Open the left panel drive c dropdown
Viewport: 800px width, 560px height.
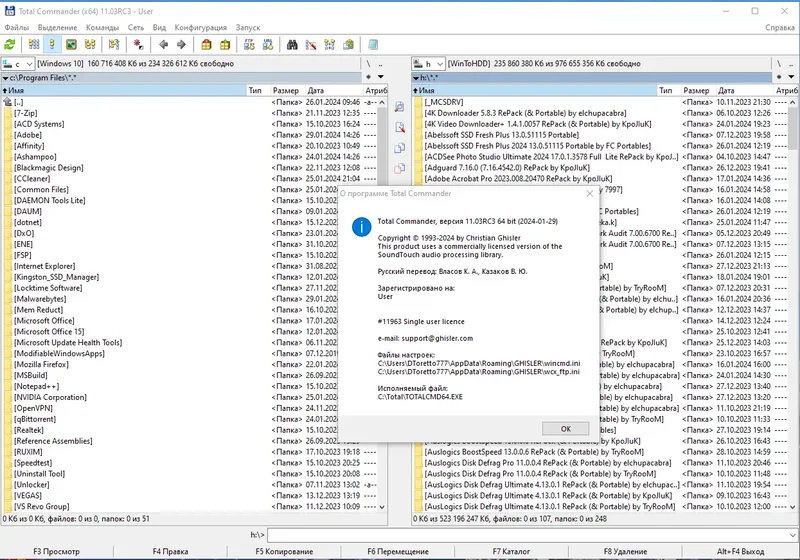(x=18, y=64)
